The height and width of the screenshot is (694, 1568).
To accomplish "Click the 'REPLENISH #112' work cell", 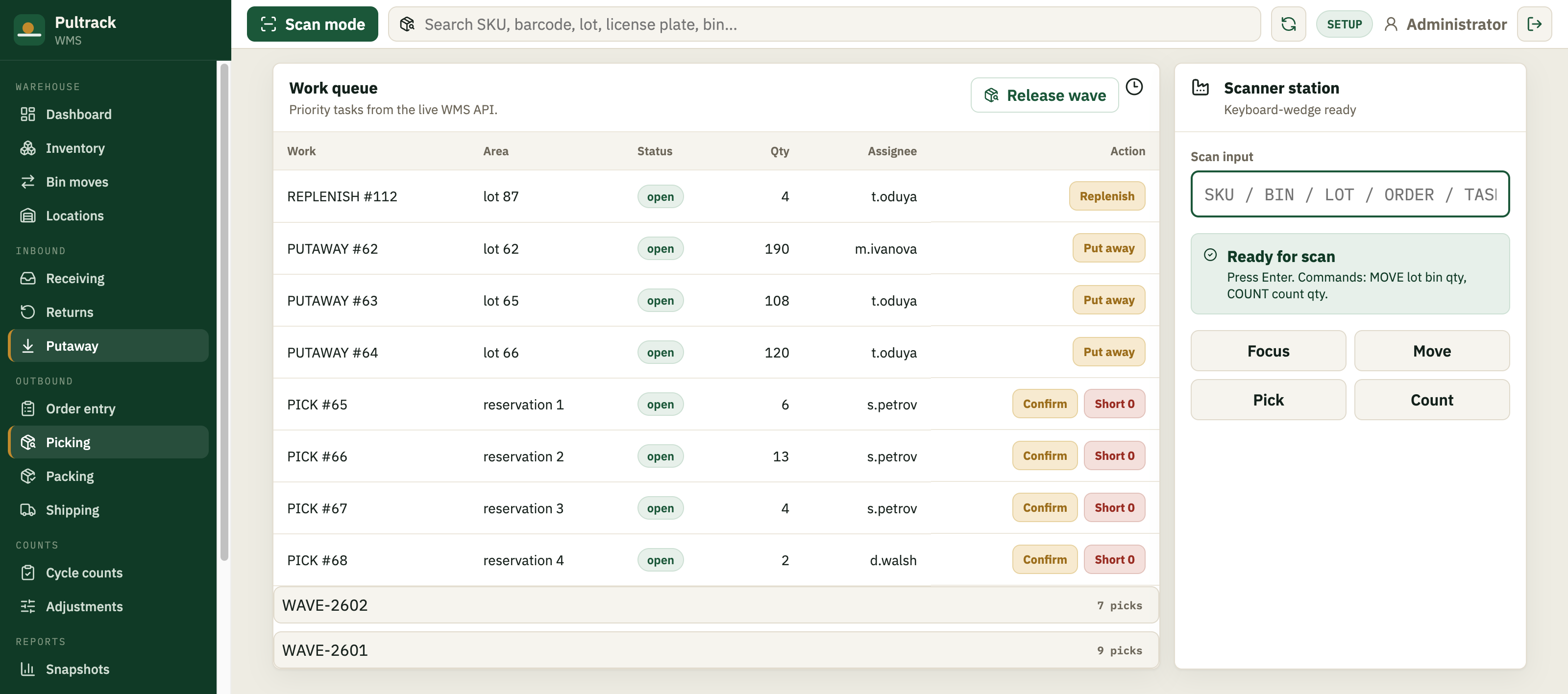I will tap(342, 196).
